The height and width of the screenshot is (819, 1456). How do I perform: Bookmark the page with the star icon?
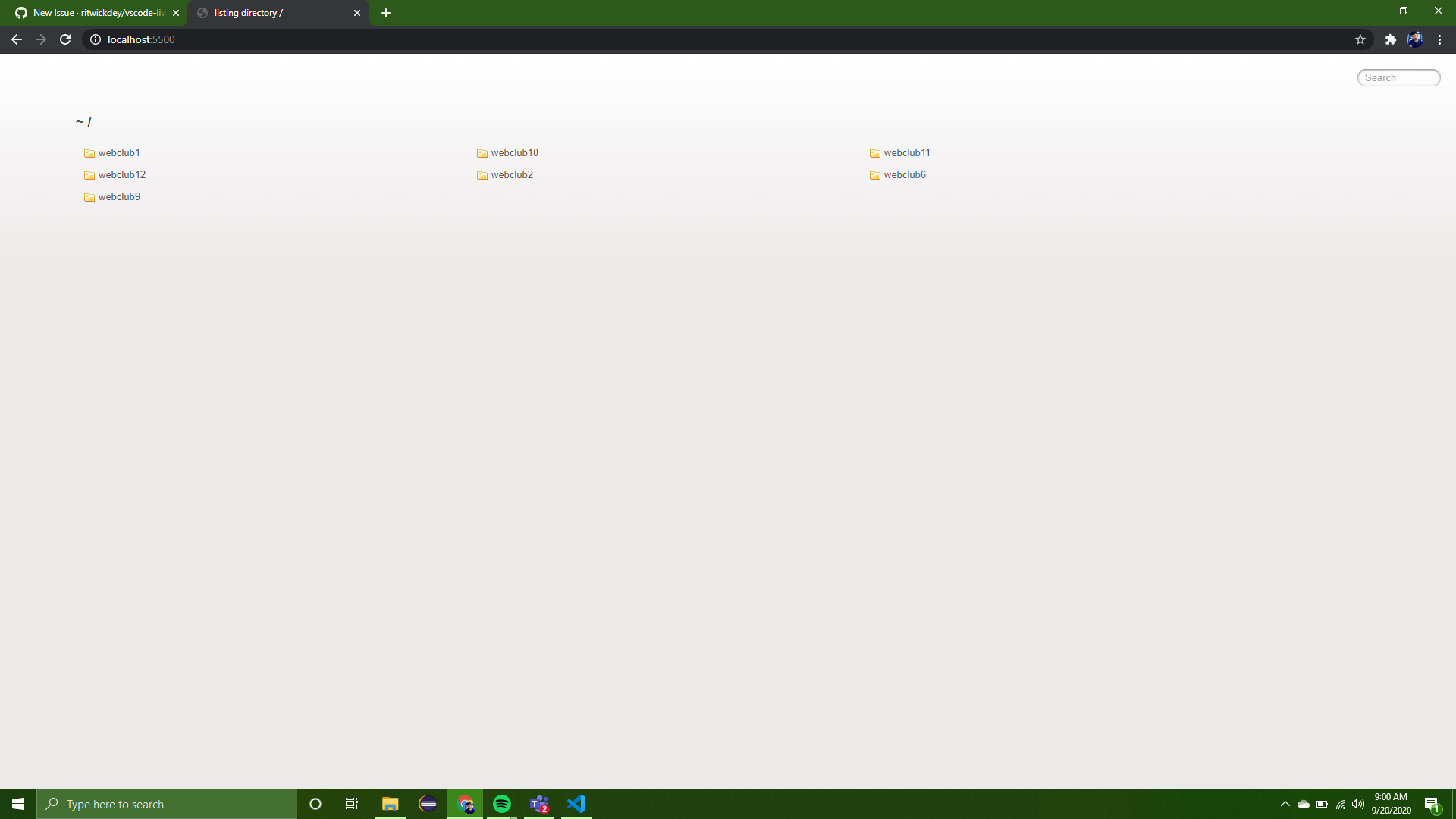(1360, 39)
